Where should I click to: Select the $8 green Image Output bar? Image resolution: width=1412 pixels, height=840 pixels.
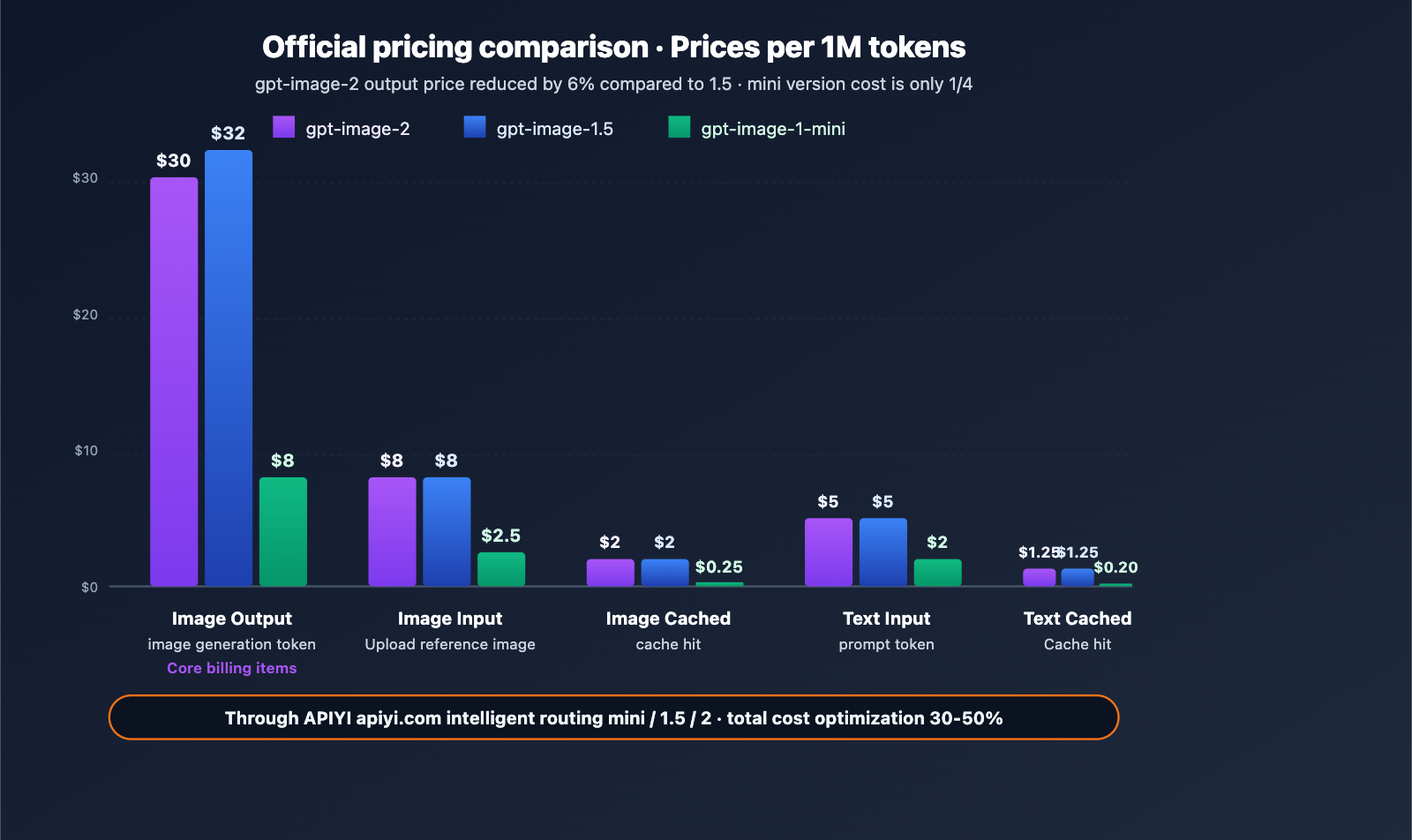pyautogui.click(x=283, y=531)
